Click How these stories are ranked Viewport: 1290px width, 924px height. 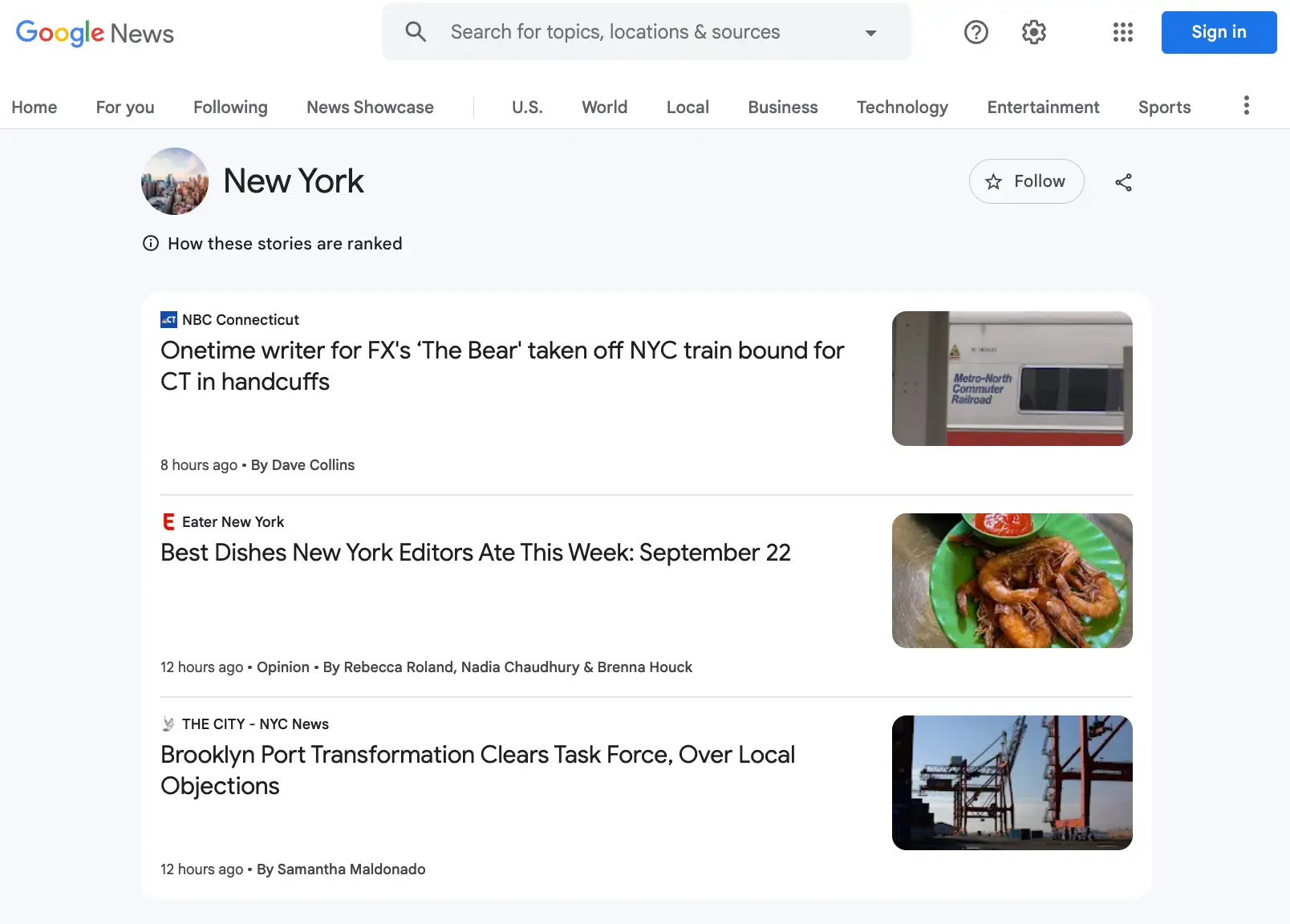click(285, 243)
